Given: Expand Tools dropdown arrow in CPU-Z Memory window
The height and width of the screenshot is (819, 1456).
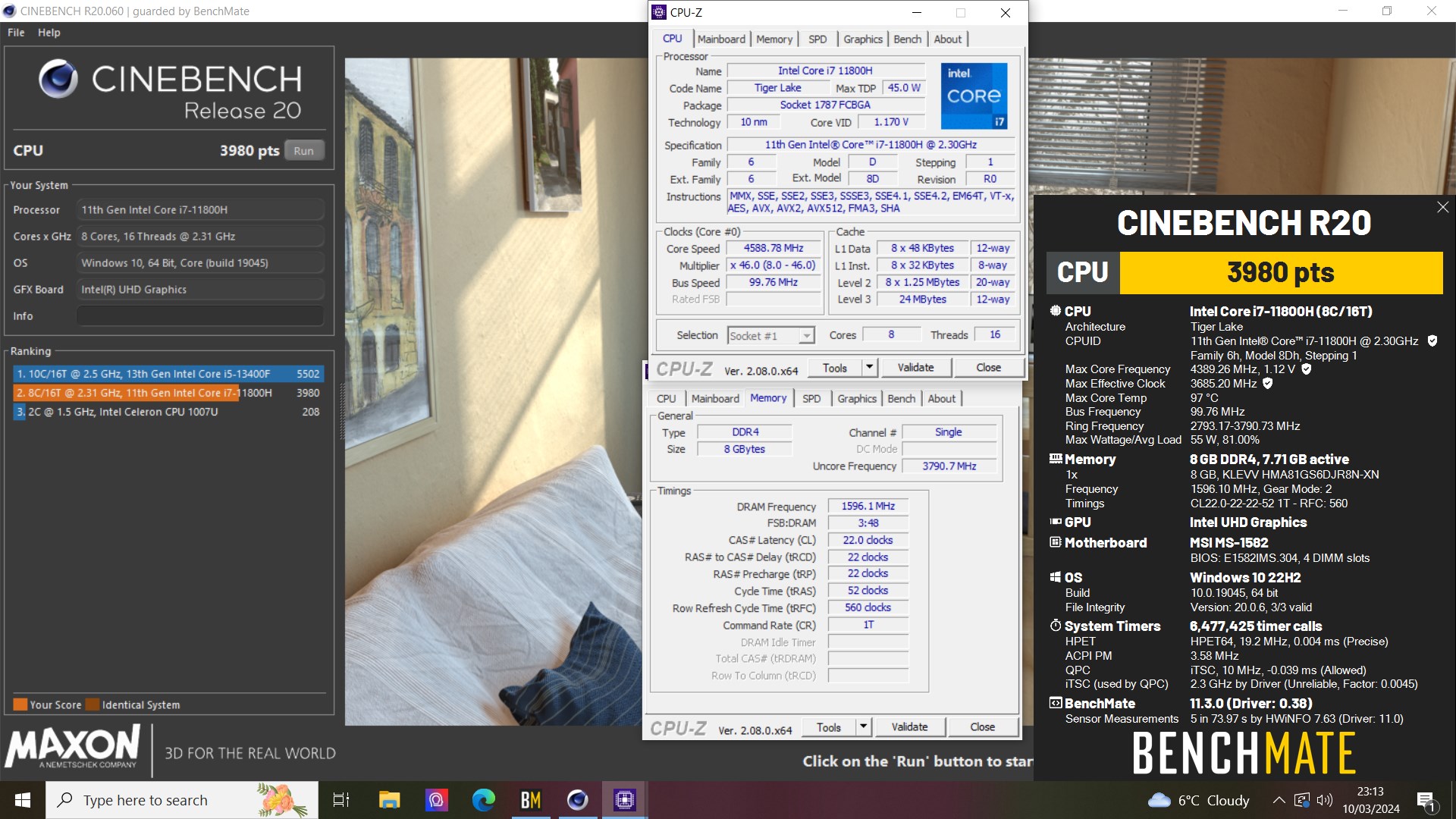Looking at the screenshot, I should coord(863,727).
